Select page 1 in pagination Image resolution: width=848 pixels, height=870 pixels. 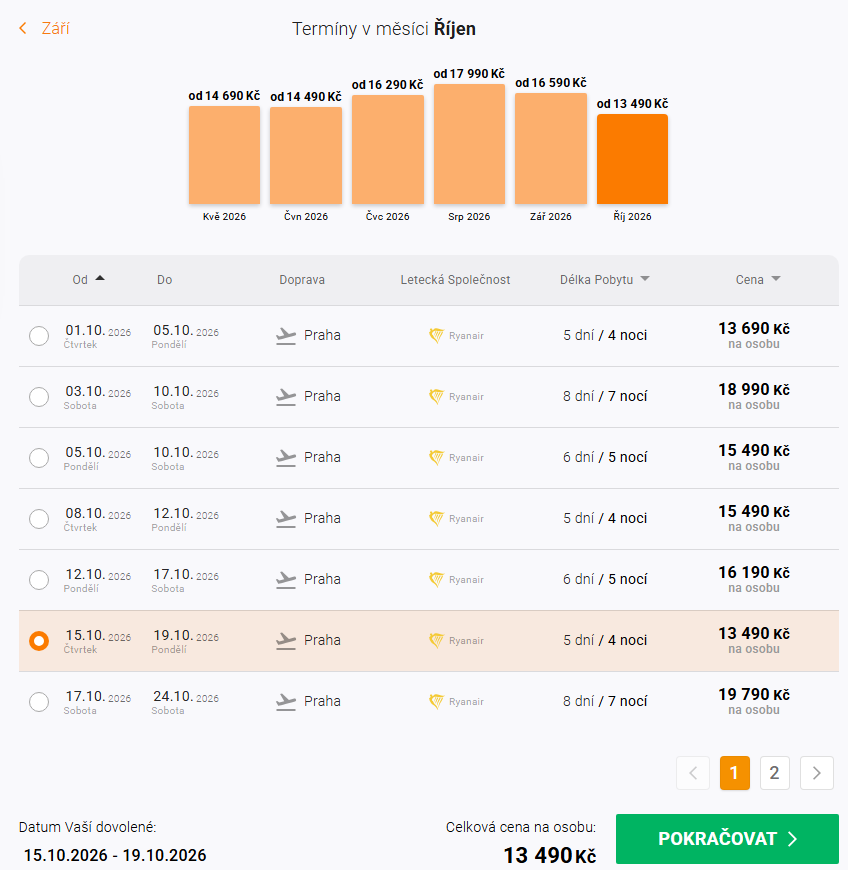735,773
